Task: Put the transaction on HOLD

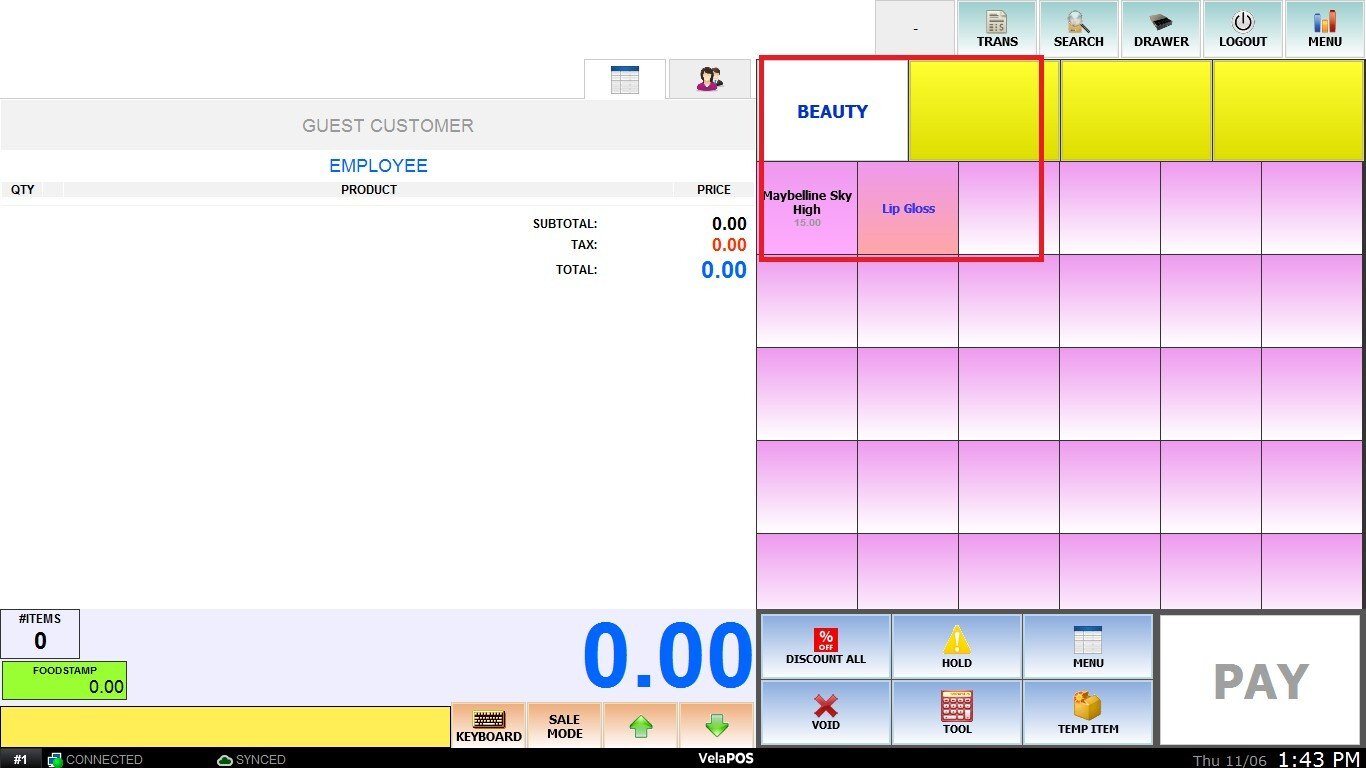Action: 956,647
